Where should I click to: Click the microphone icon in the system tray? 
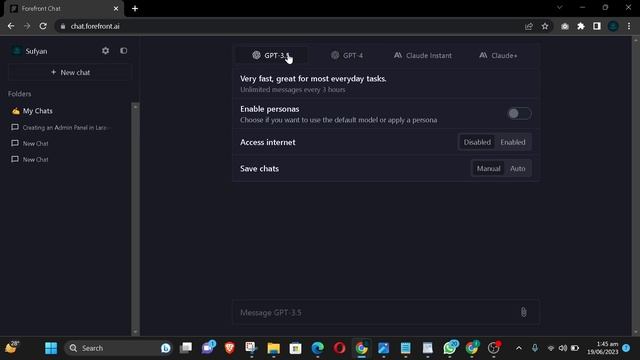535,348
